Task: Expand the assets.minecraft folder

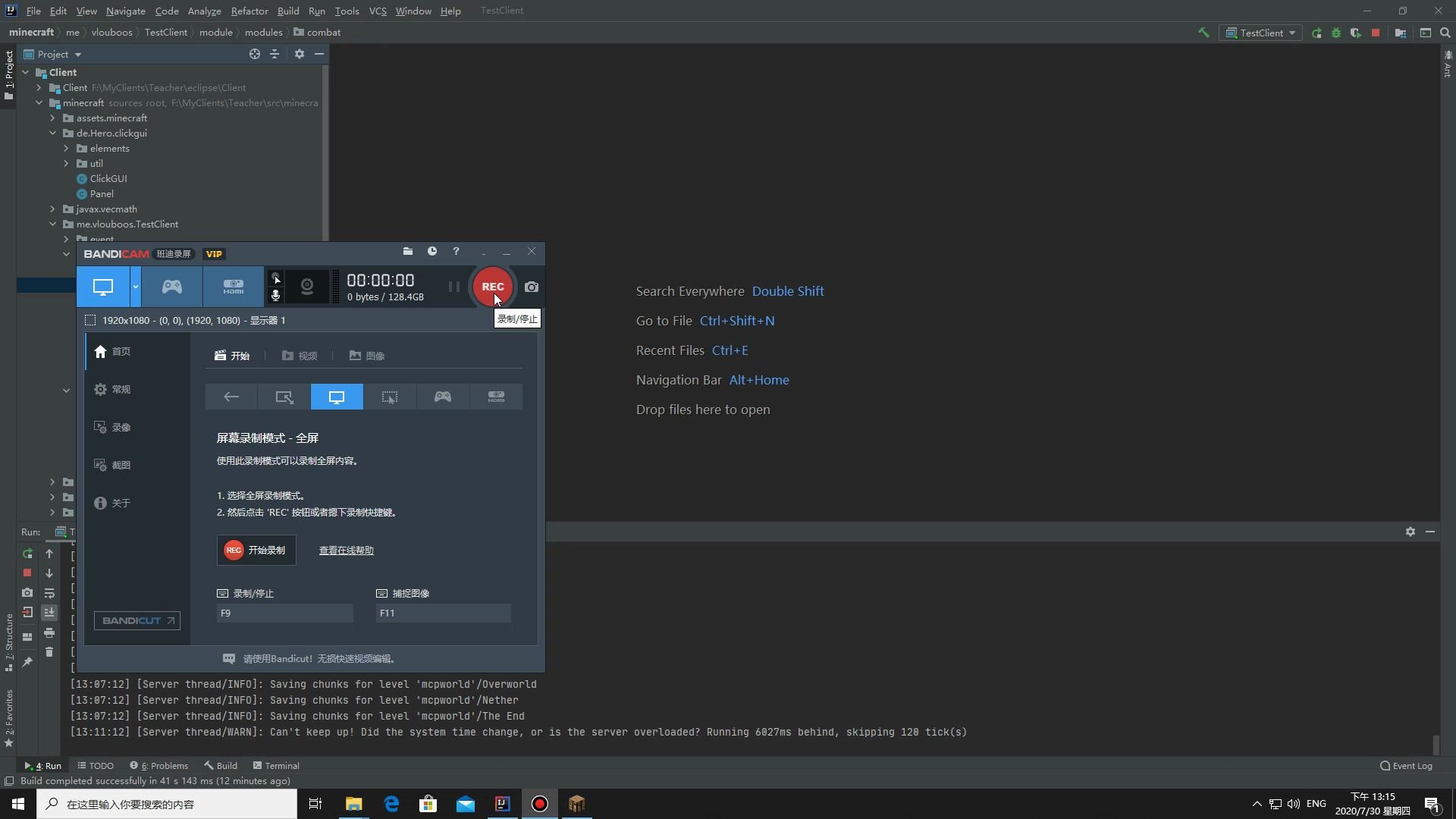Action: 52,118
